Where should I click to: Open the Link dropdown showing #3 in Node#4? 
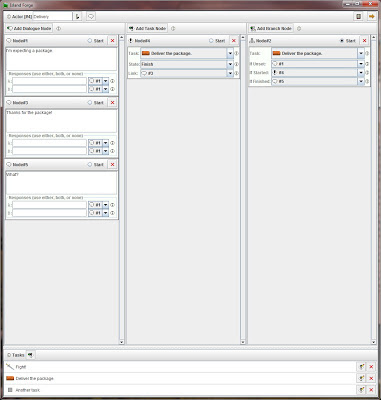pyautogui.click(x=230, y=73)
